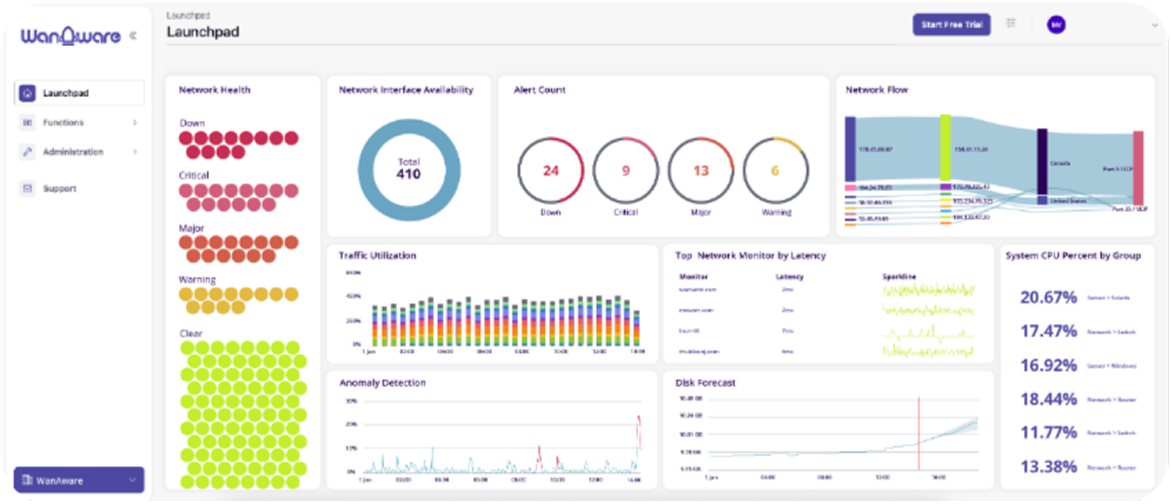Click the Warning alert count circle showing 6
The width and height of the screenshot is (1171, 504).
[775, 170]
